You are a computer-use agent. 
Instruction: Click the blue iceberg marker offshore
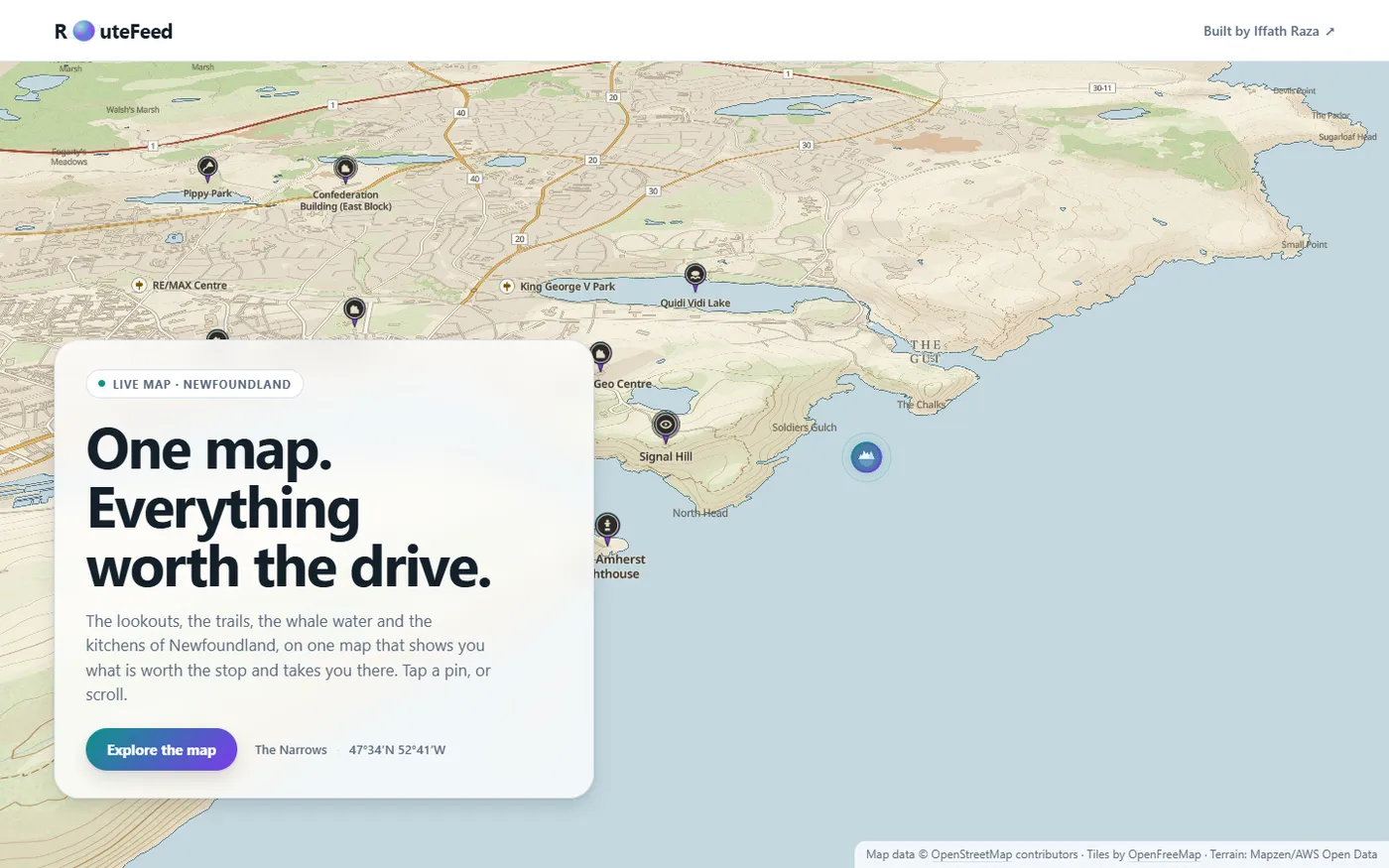tap(866, 457)
